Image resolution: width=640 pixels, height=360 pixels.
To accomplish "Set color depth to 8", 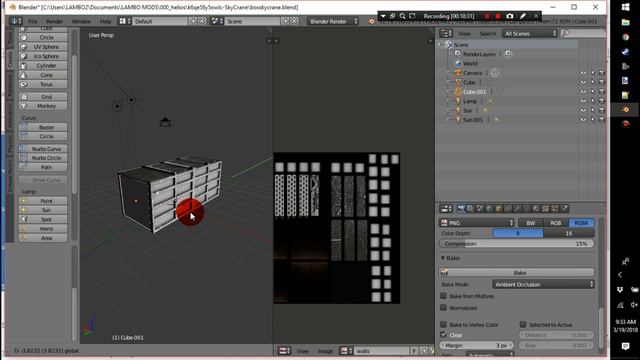I will (518, 233).
